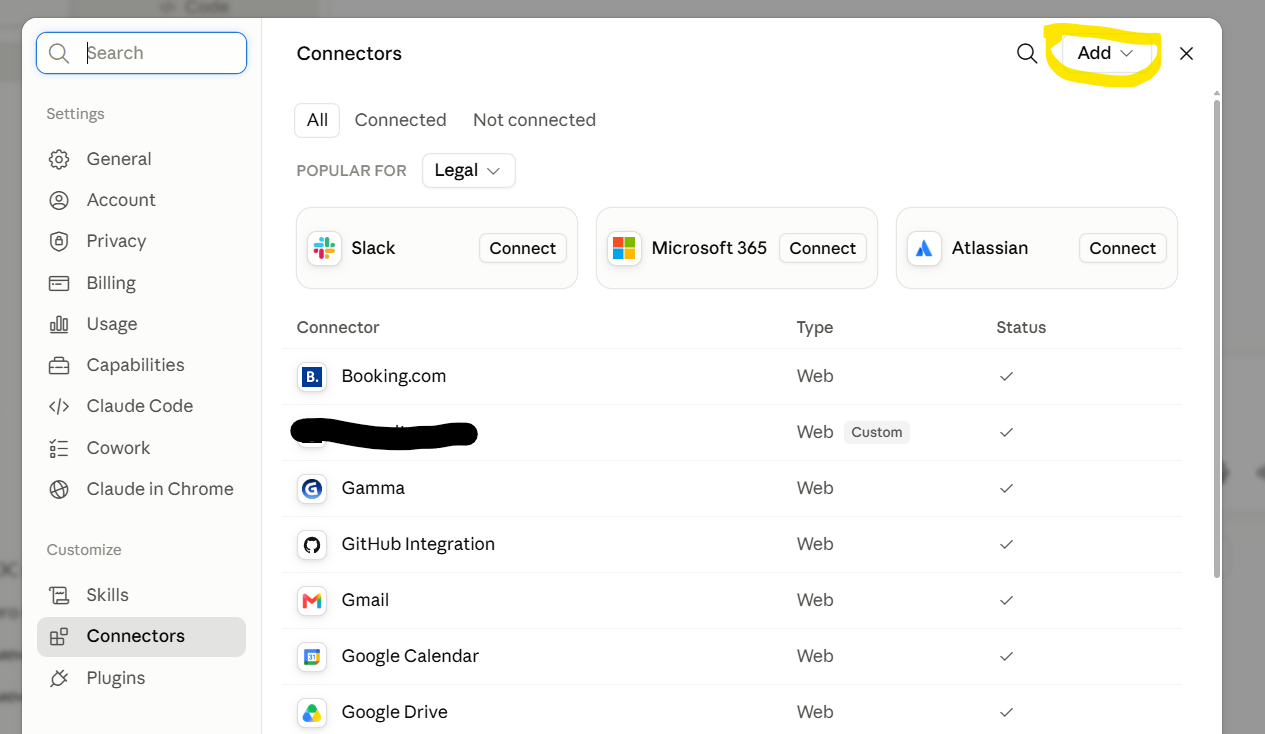The height and width of the screenshot is (734, 1265).
Task: Click the Gmail envelope icon
Action: (312, 601)
